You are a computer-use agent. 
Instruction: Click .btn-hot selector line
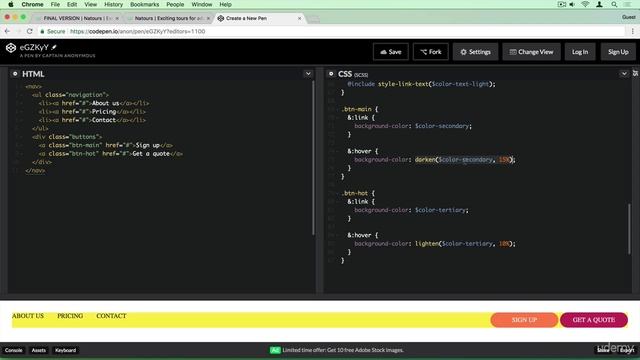pos(358,193)
